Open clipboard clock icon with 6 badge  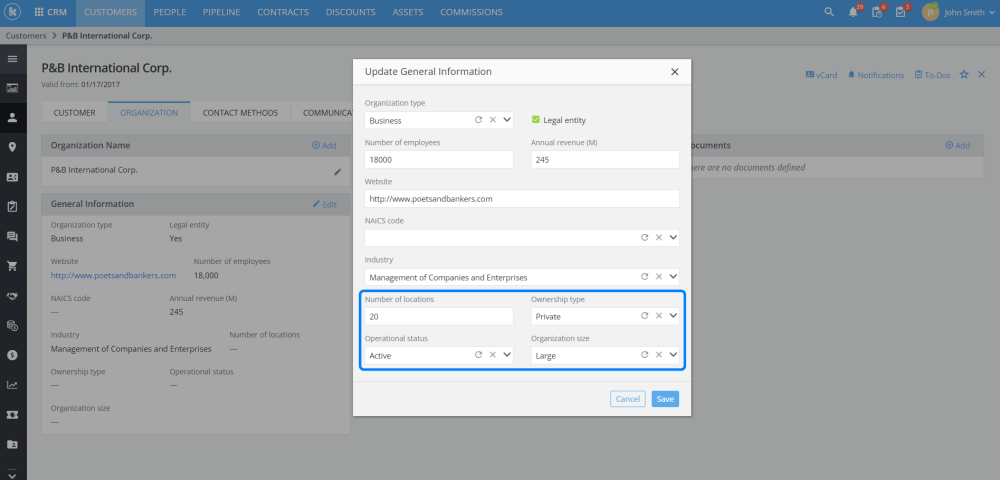coord(877,12)
